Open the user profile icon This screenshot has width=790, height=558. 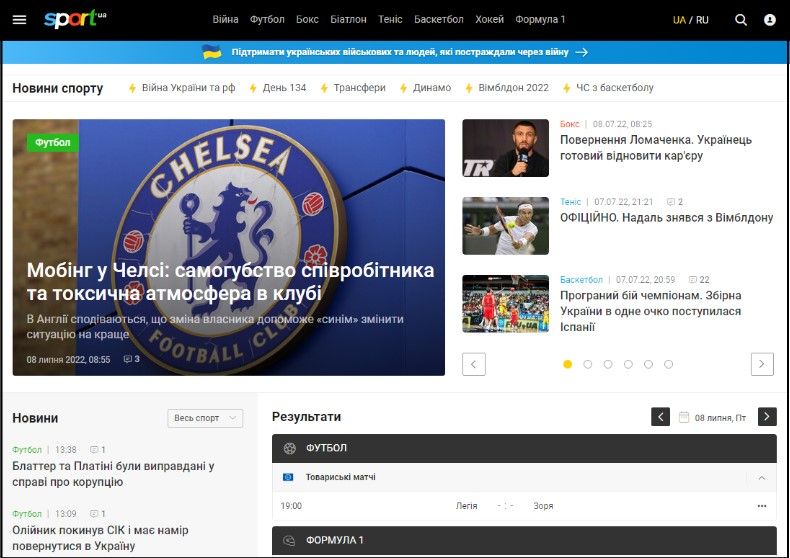pos(769,20)
